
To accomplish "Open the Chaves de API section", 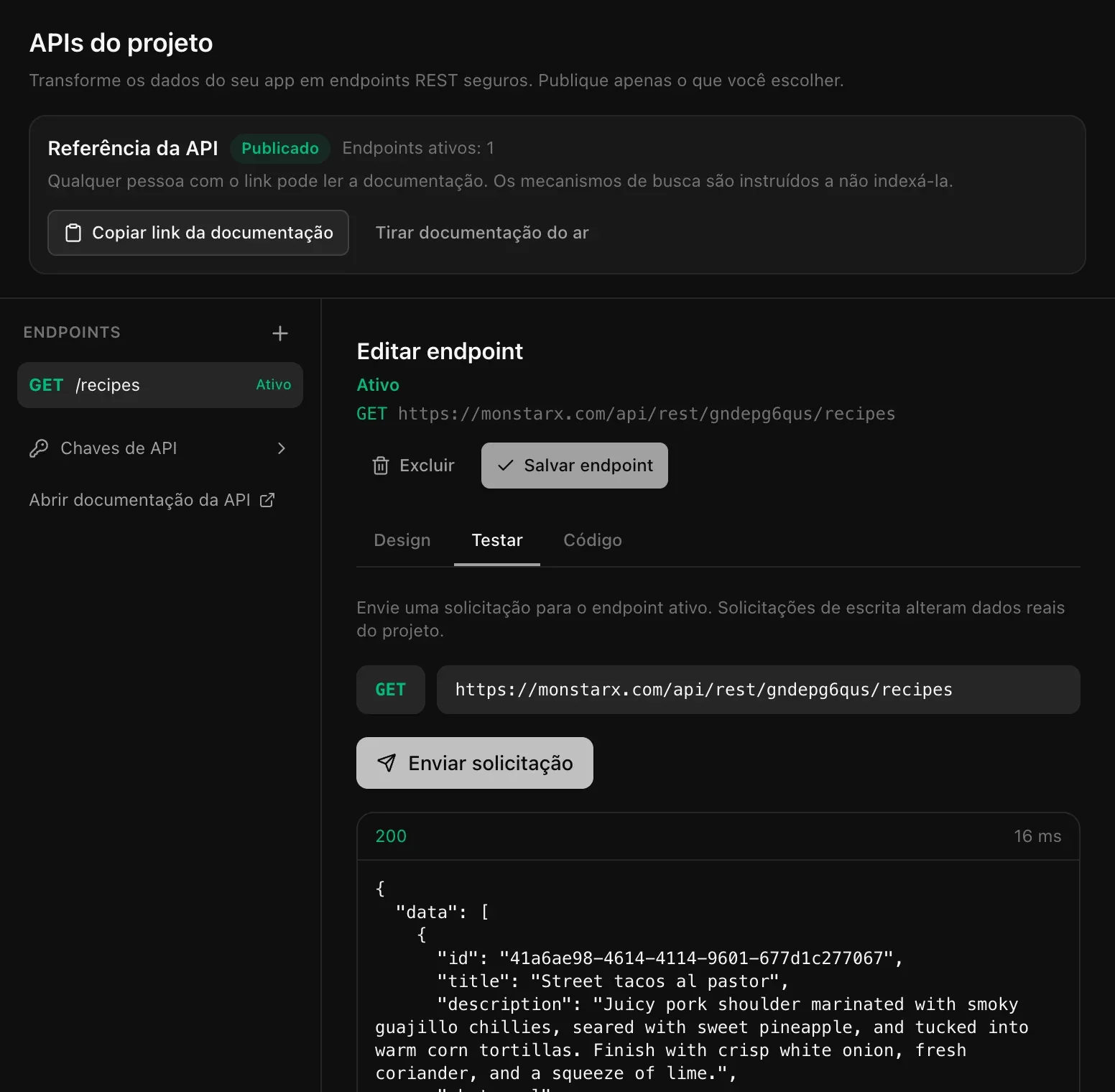I will coord(160,448).
